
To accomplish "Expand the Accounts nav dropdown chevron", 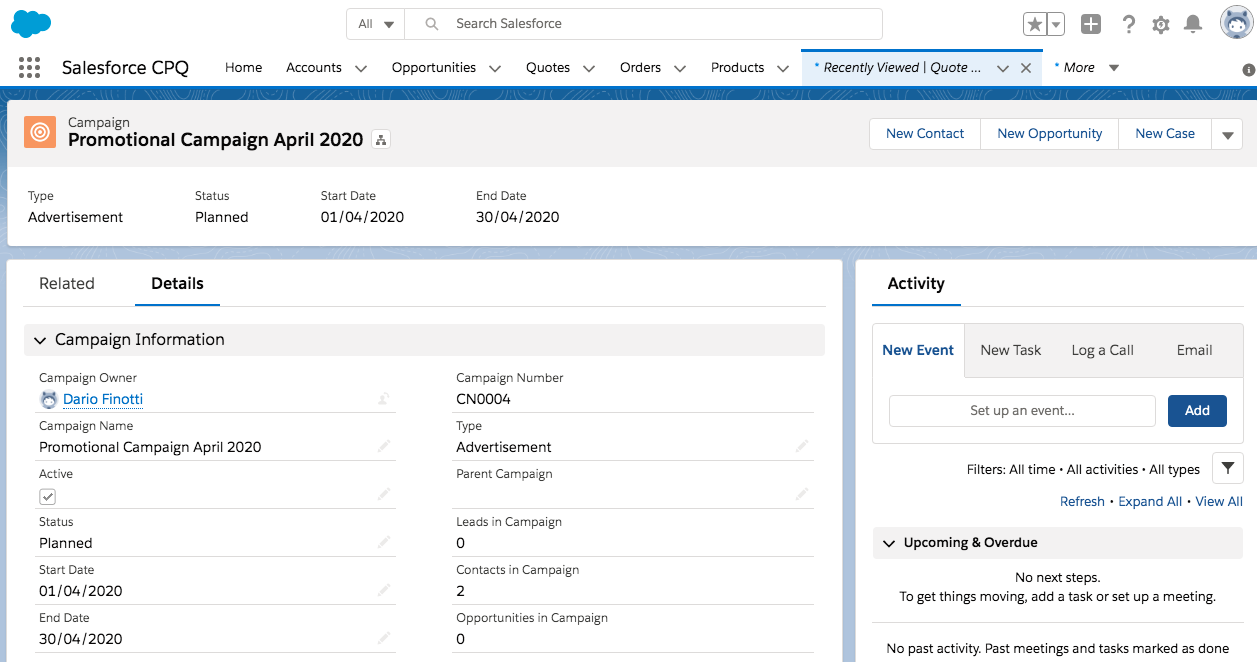I will [x=361, y=68].
